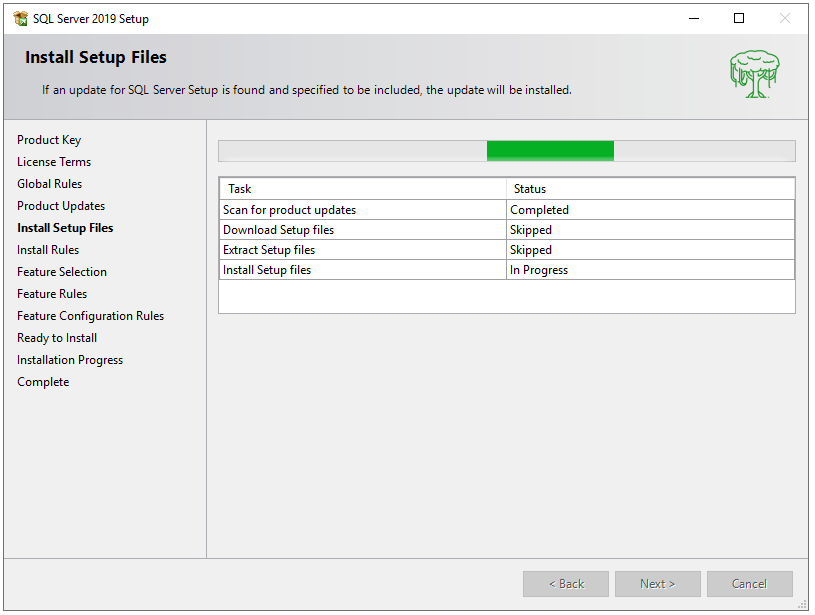Click the 'Completed' status cell
The height and width of the screenshot is (615, 815).
(651, 210)
